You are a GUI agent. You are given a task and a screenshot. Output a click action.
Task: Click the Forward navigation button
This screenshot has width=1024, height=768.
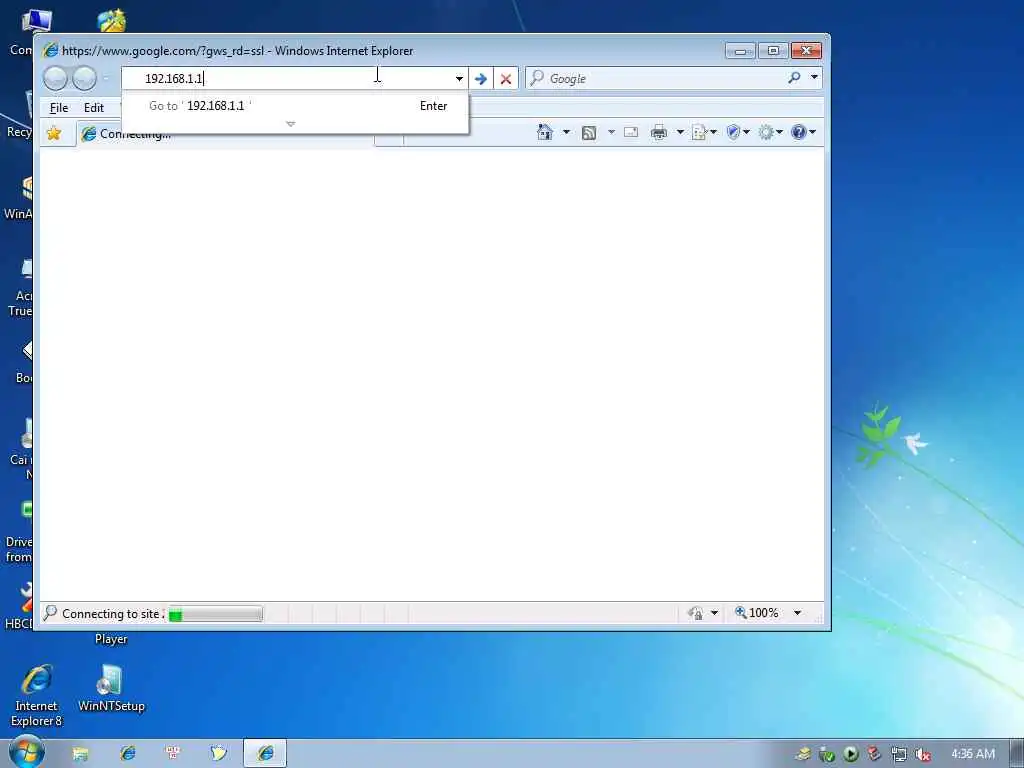(x=84, y=79)
